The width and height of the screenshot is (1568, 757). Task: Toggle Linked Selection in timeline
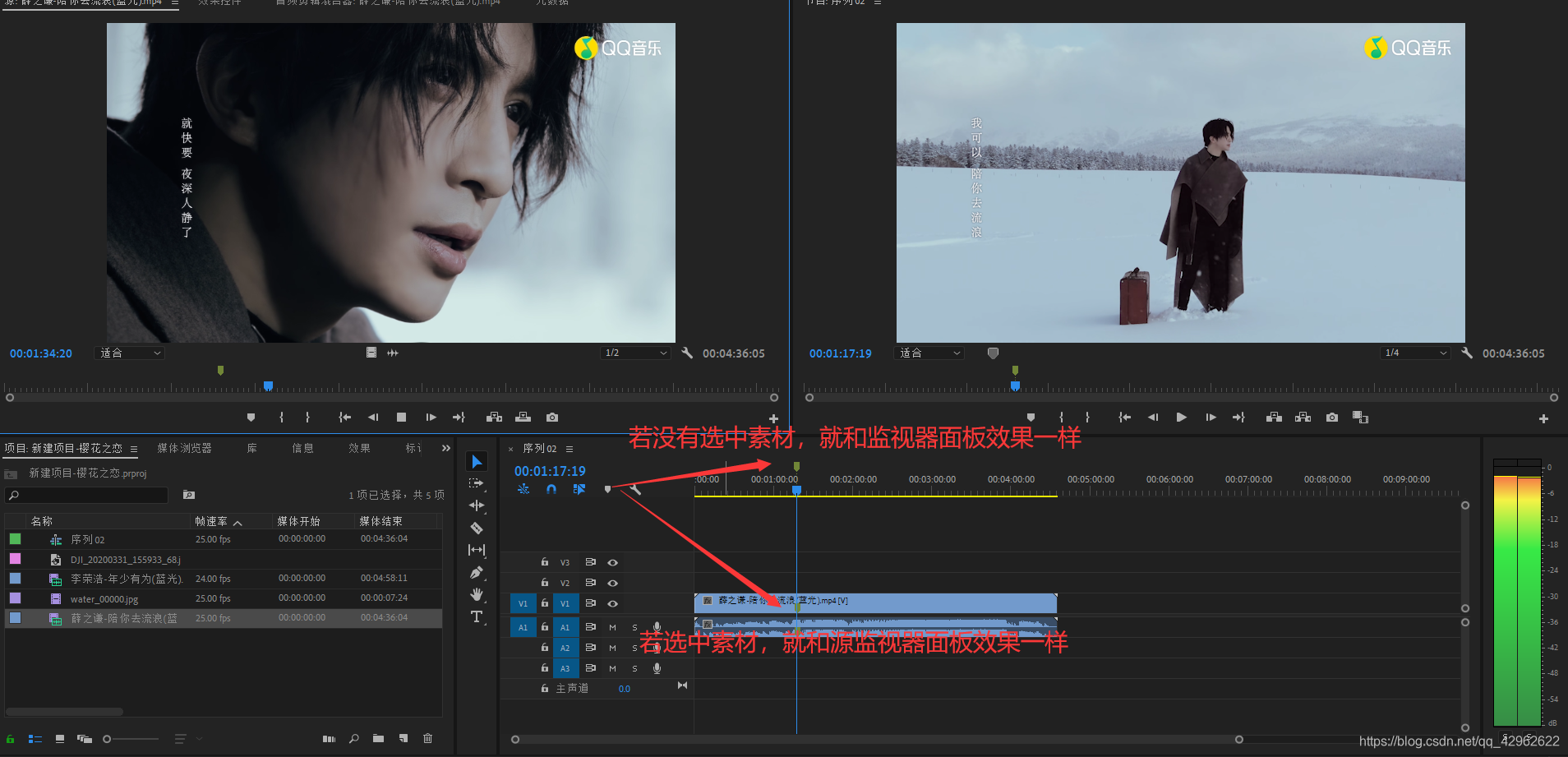(579, 489)
